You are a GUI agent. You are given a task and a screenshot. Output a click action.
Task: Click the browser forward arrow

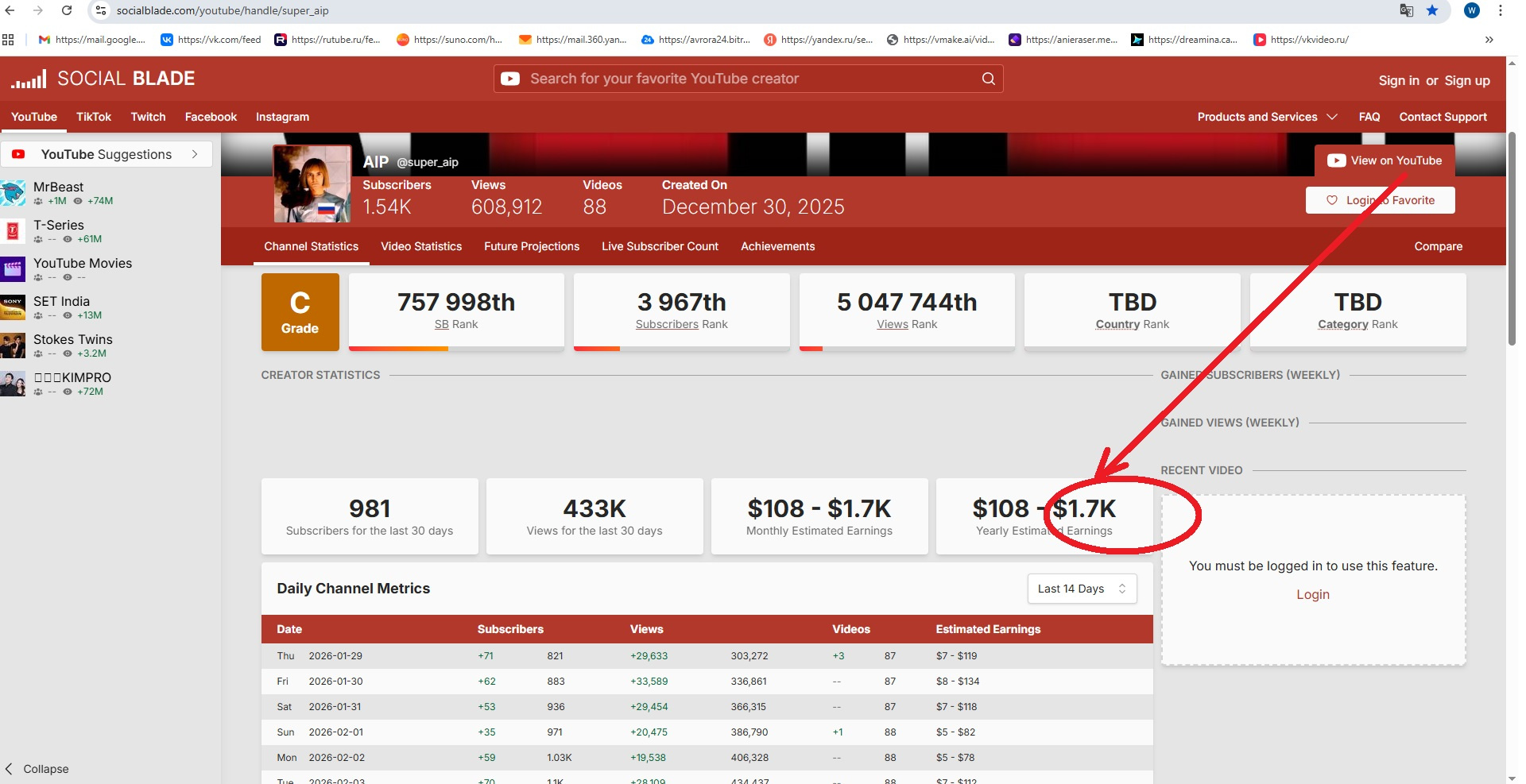38,10
